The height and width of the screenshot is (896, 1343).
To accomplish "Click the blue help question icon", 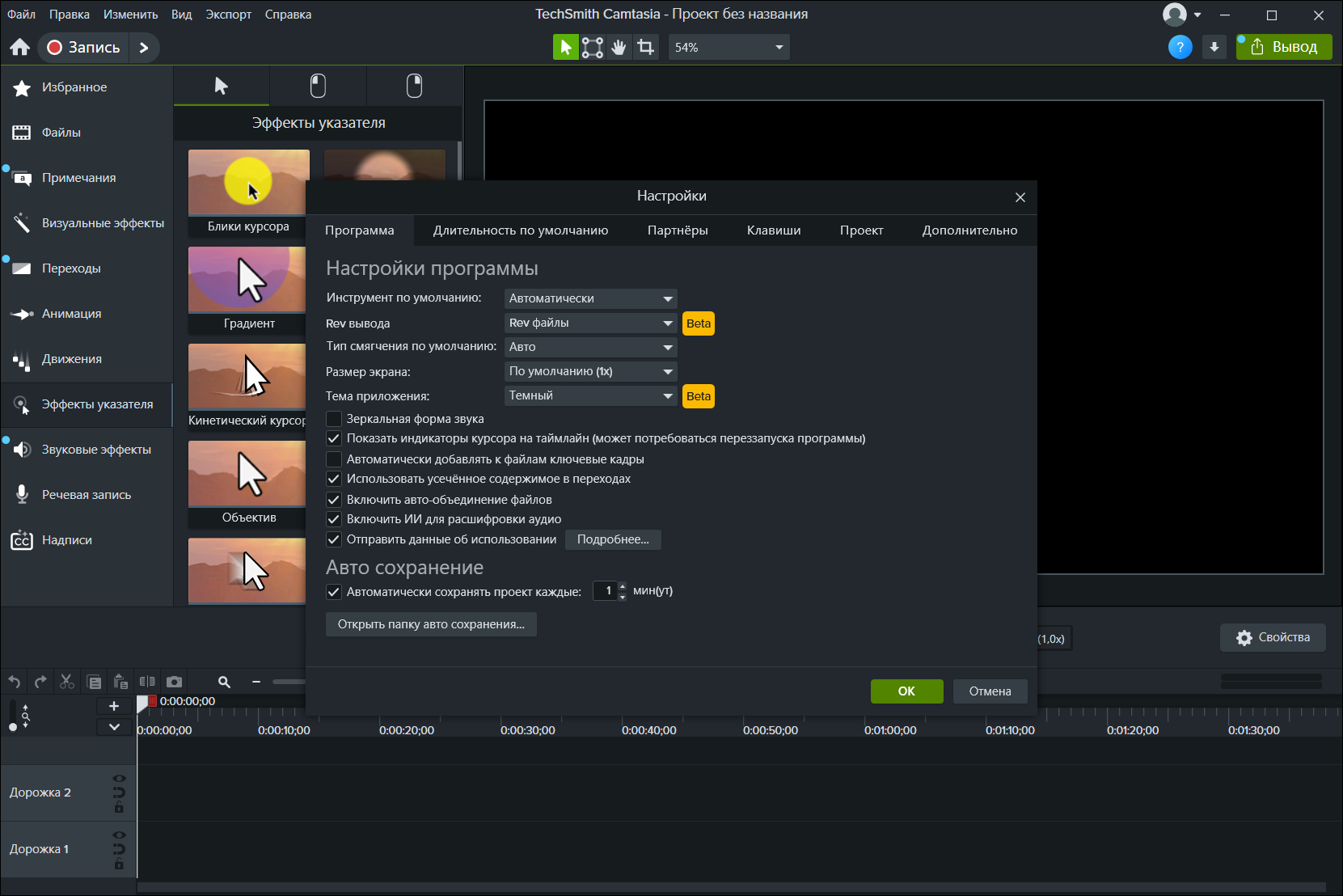I will [x=1180, y=47].
